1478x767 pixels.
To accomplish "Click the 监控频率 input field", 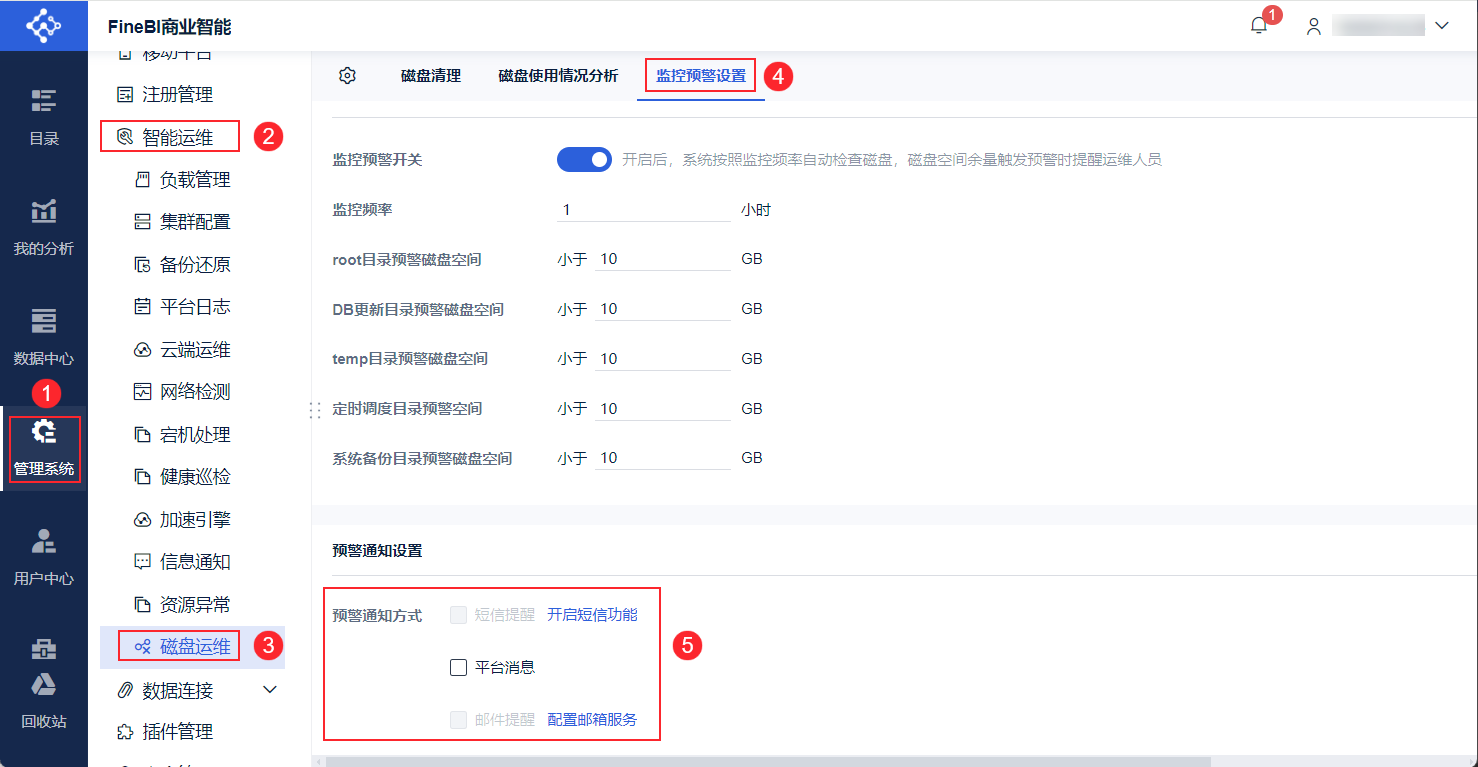I will click(x=644, y=210).
